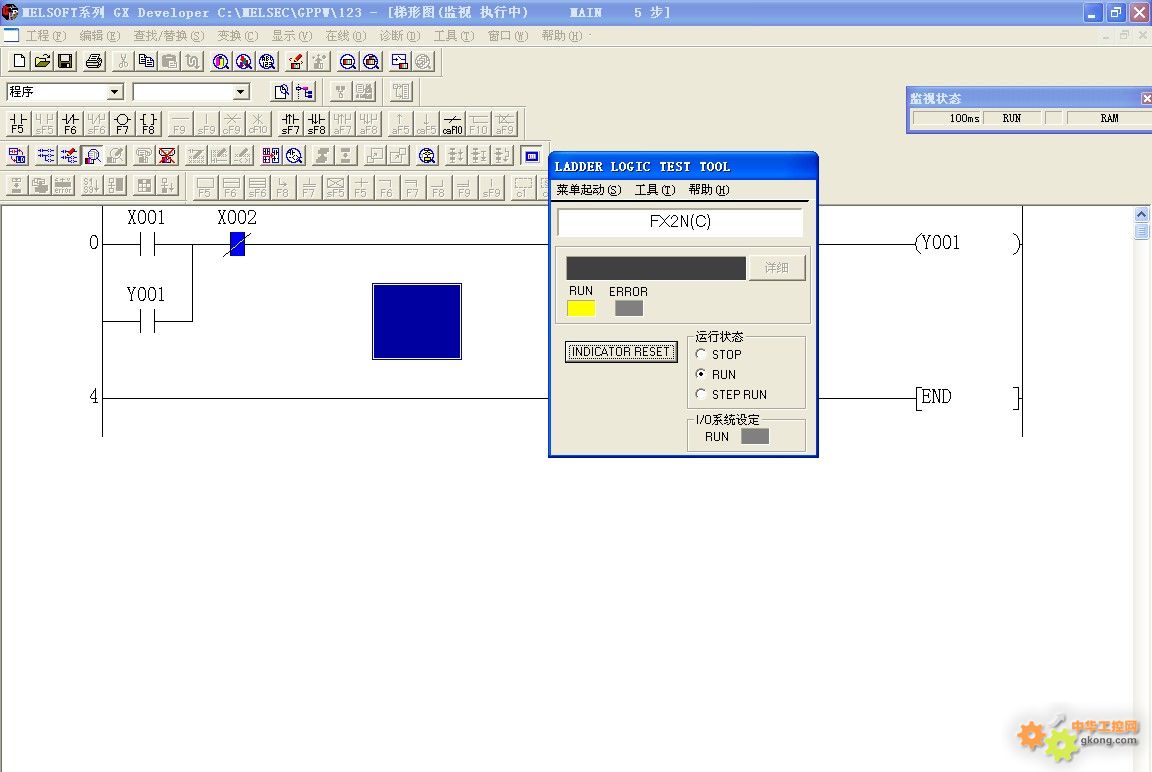The image size is (1152, 772).
Task: Open a project with the folder icon
Action: (43, 62)
